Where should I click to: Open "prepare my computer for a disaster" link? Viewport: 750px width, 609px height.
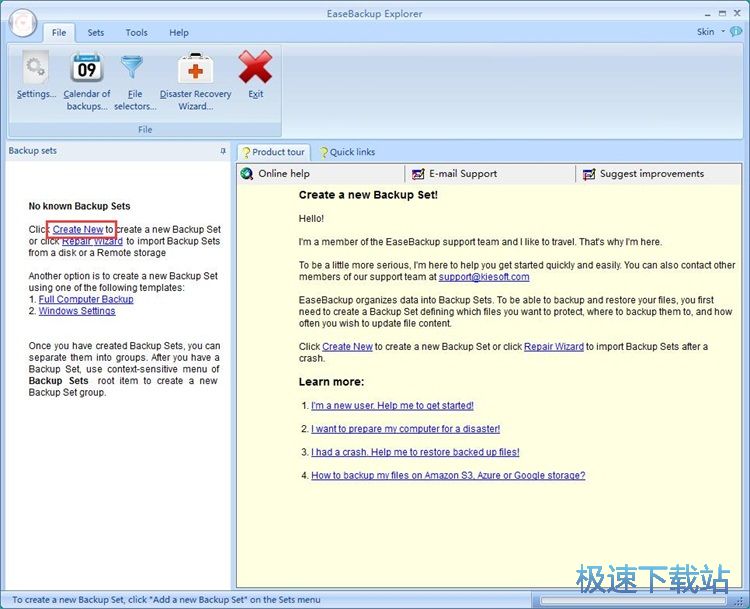tap(406, 429)
